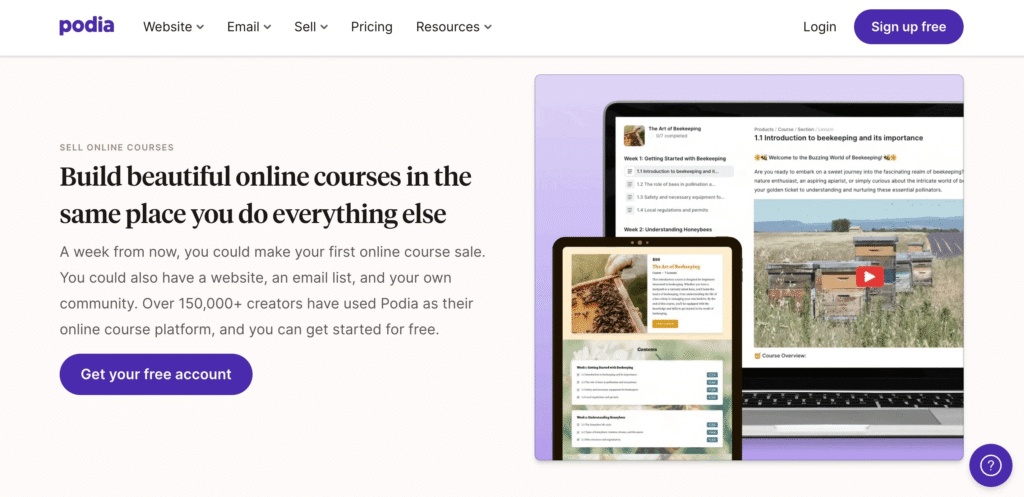Click the lesson icon beside 1.4 Local regulations
Screen dimensions: 1024x497
point(630,210)
